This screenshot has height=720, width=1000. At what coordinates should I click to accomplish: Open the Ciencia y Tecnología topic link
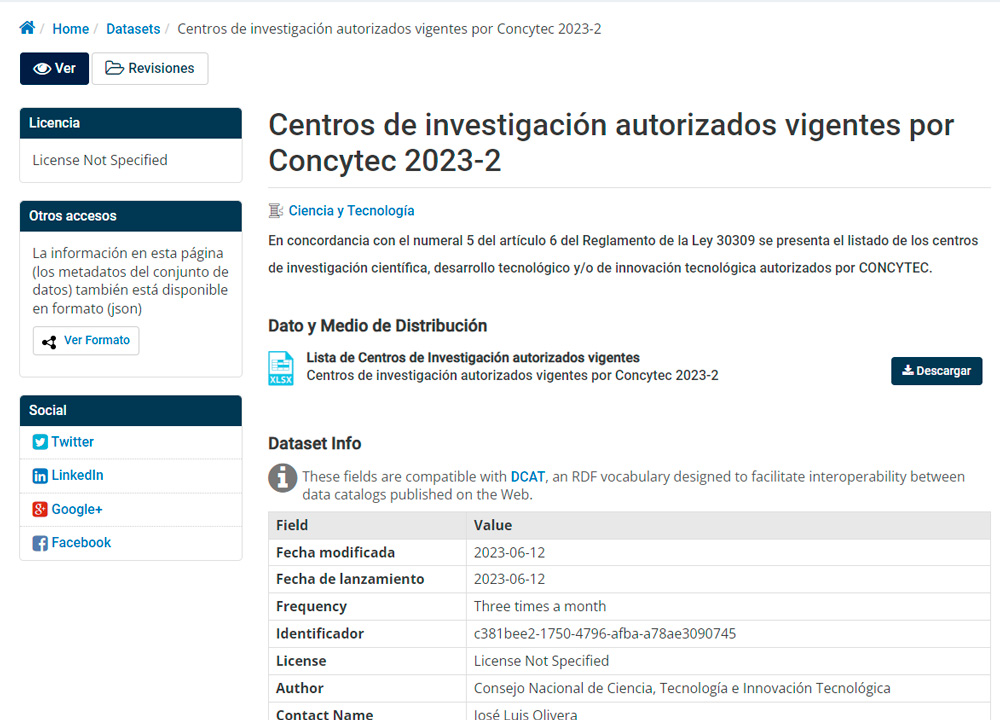351,210
